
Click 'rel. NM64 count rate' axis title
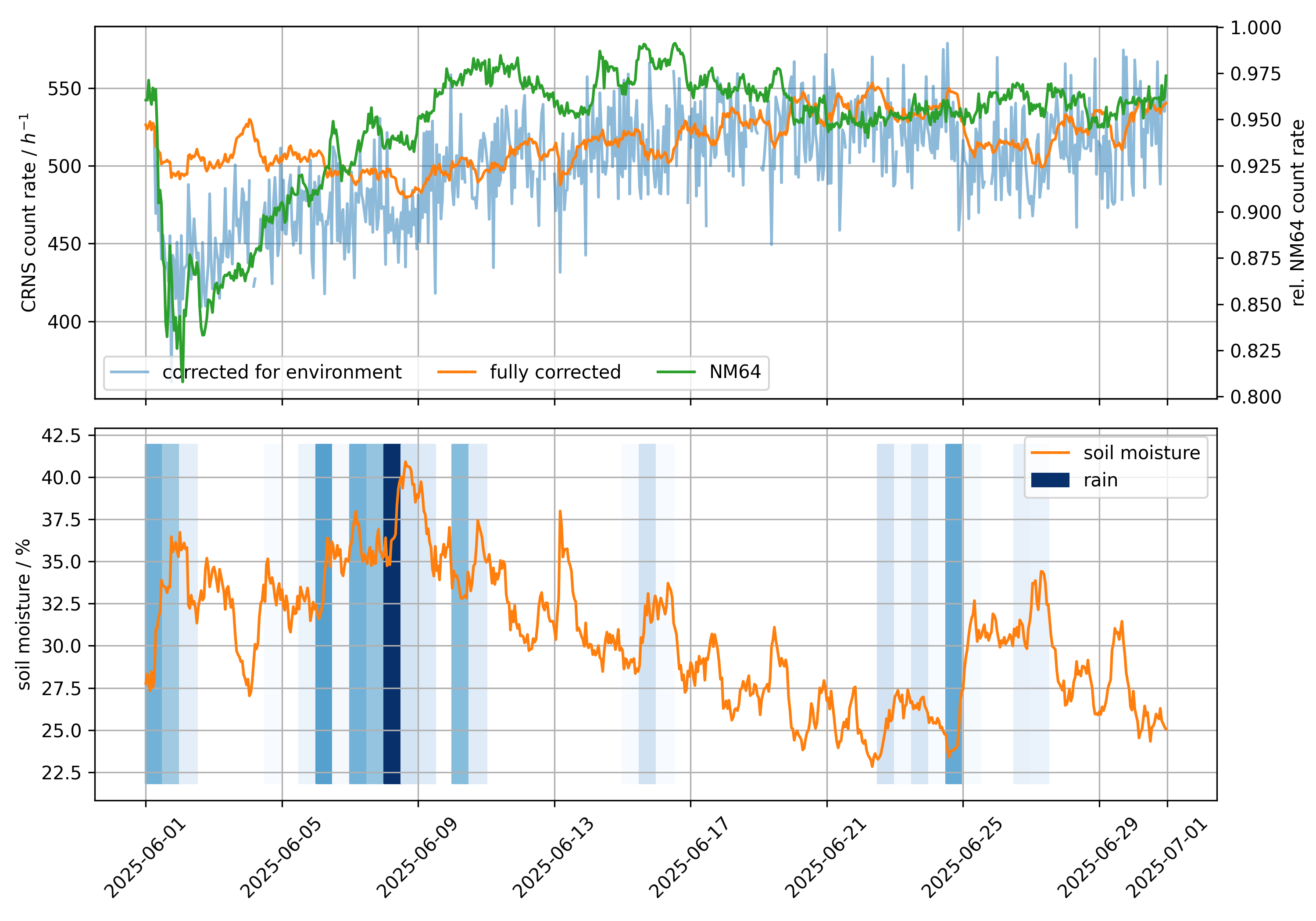[1298, 213]
